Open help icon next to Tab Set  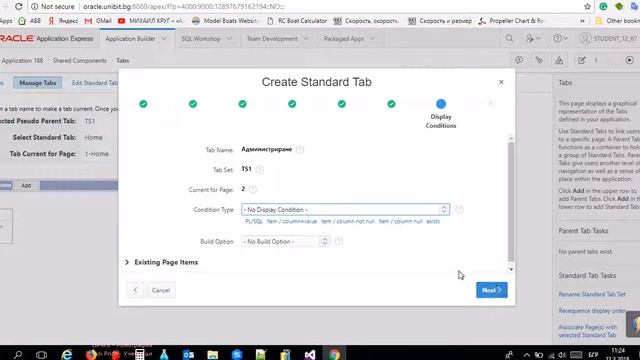pyautogui.click(x=259, y=169)
